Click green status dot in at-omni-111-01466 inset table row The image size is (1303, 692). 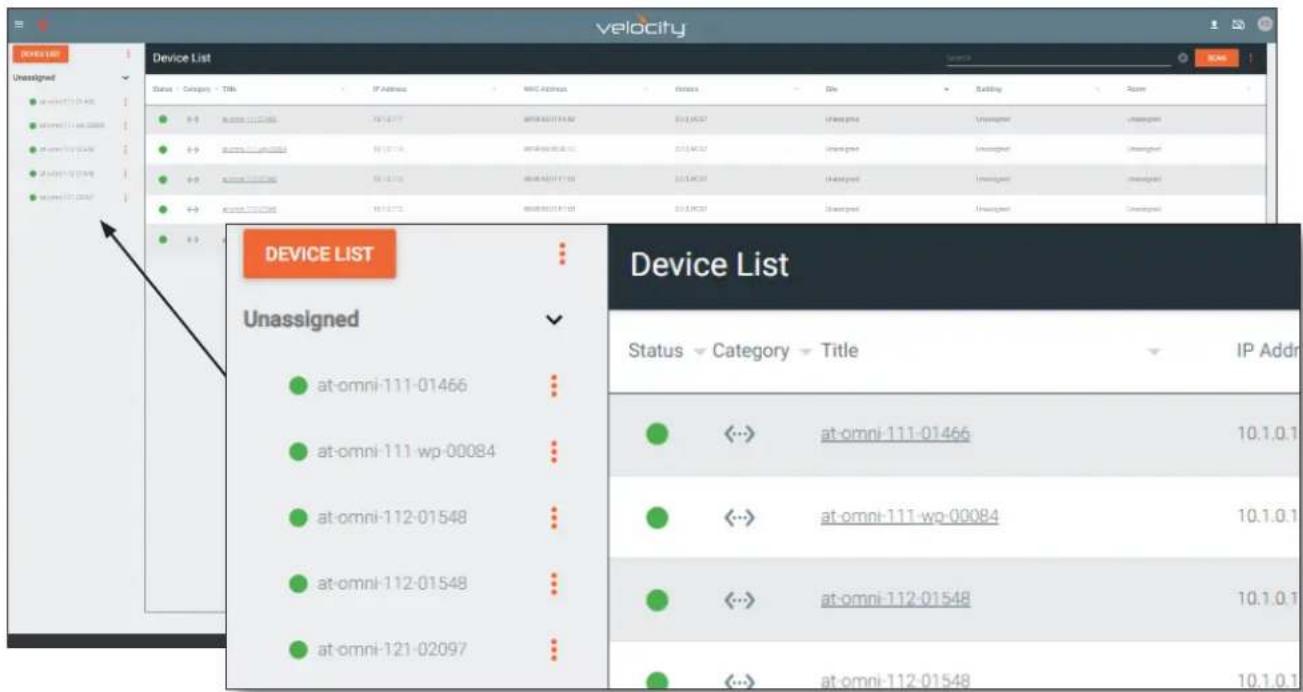click(657, 434)
